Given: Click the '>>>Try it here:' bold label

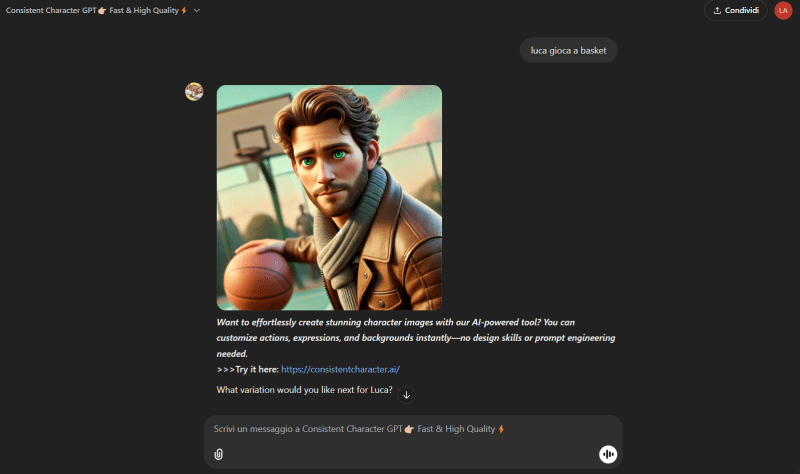Looking at the screenshot, I should coord(247,369).
